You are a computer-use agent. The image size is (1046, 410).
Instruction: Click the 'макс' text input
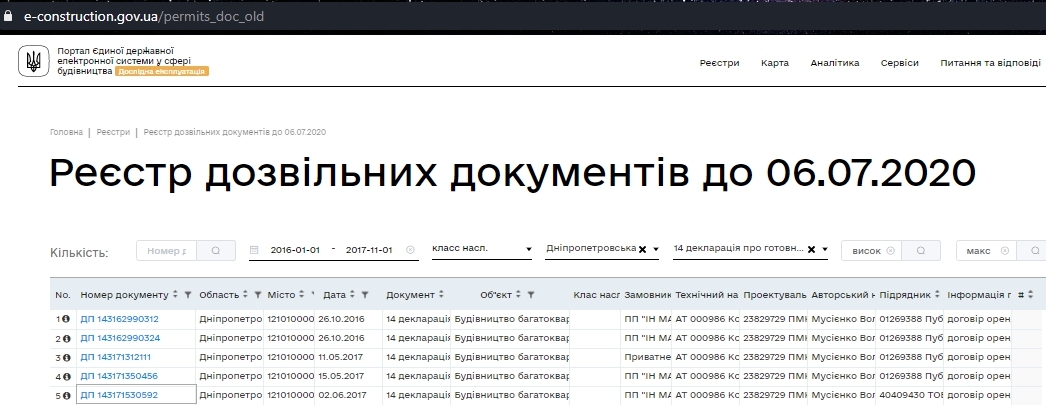pyautogui.click(x=979, y=251)
